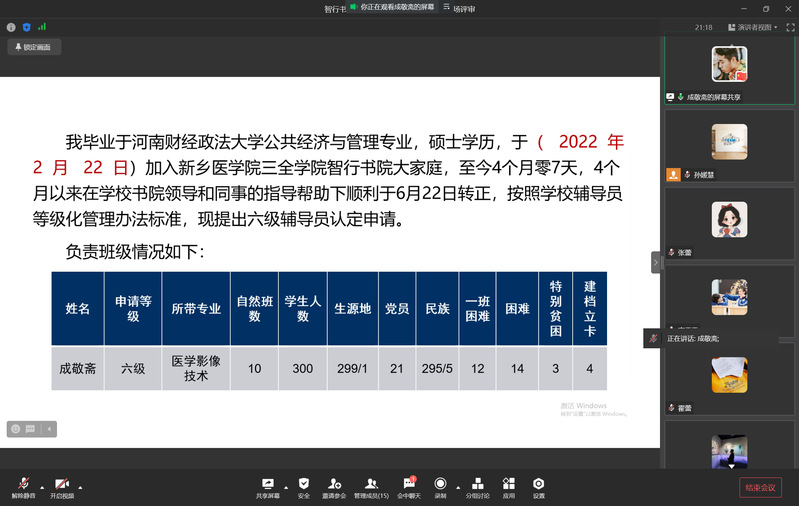Toggle the 锁定画面 lock screen button
Screen dimensions: 799x506
(35, 47)
